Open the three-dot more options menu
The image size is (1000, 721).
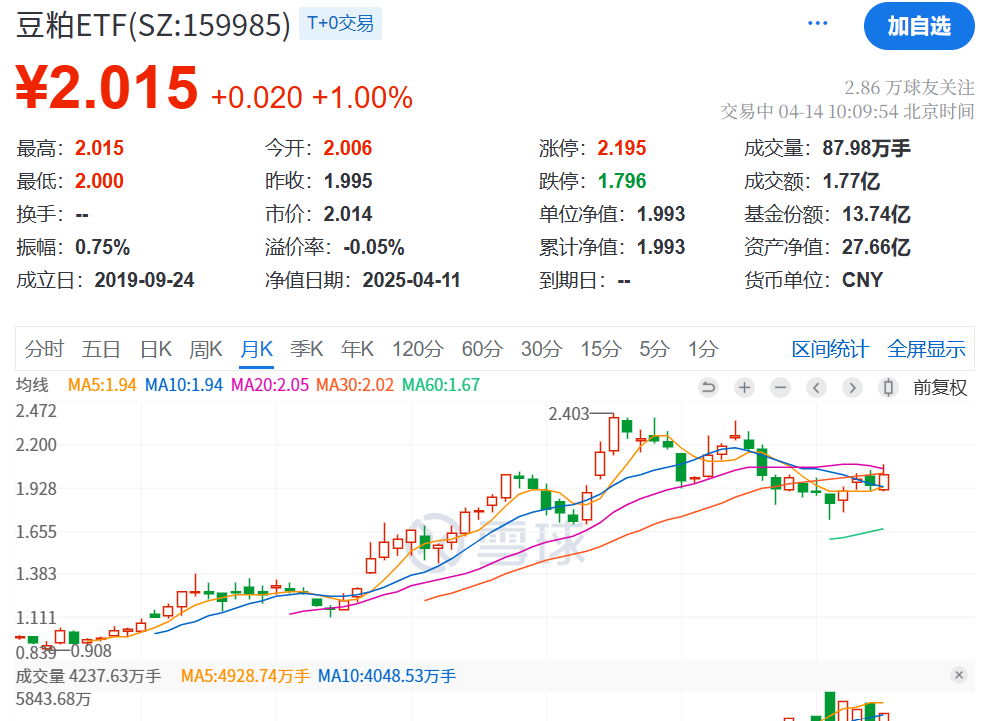[x=818, y=24]
